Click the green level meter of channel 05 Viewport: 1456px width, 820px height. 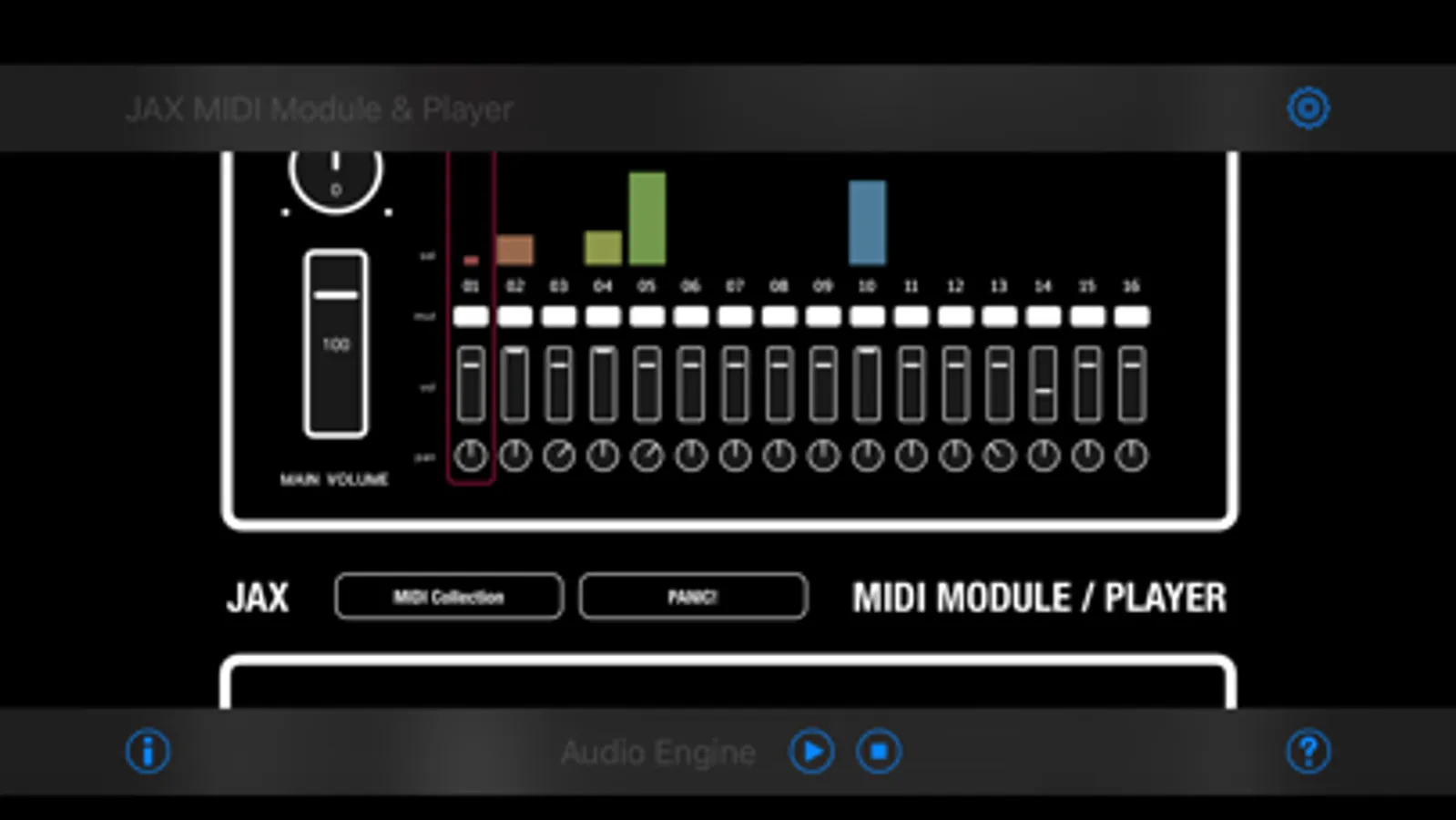point(647,219)
